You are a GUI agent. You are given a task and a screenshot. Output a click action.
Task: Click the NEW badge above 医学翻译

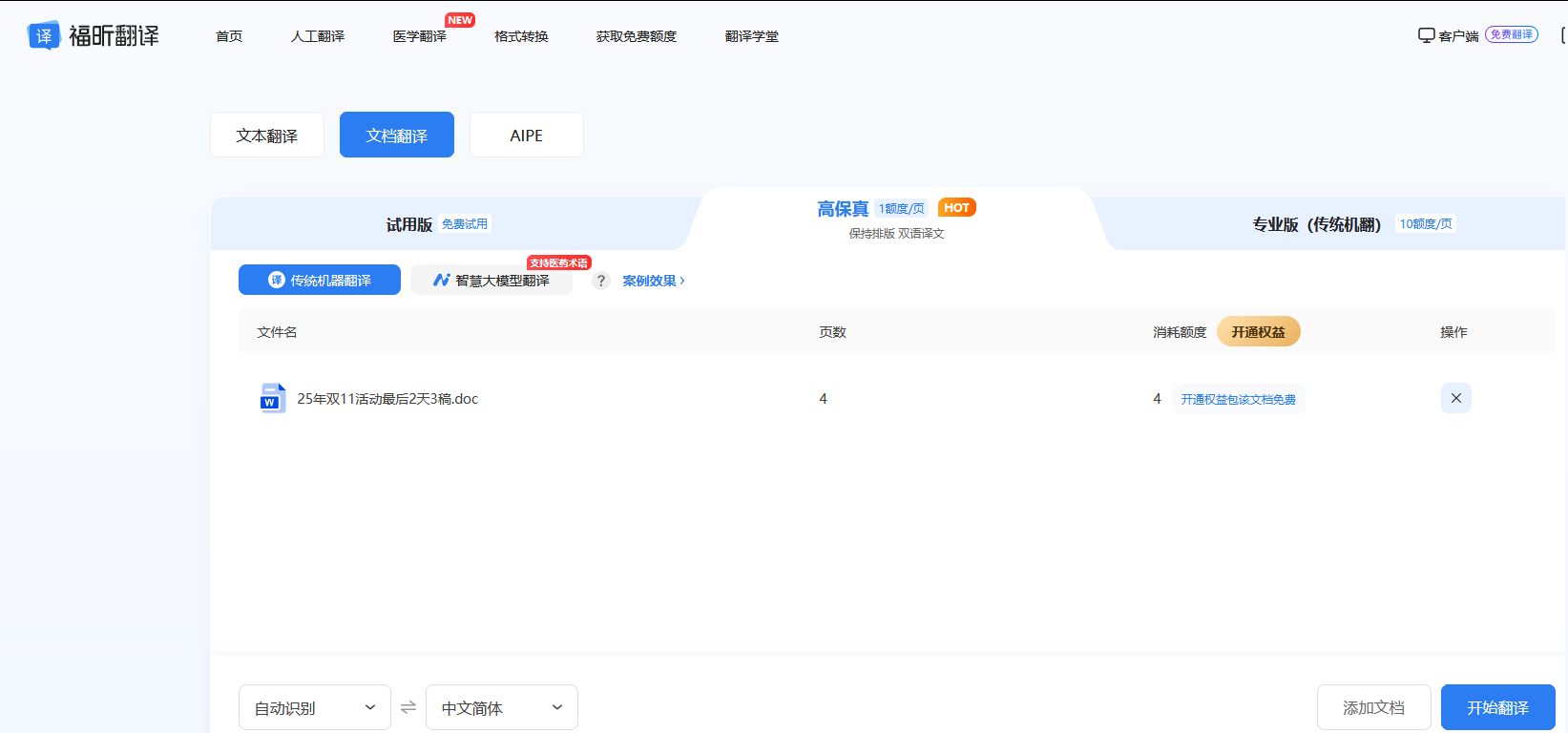pos(460,20)
